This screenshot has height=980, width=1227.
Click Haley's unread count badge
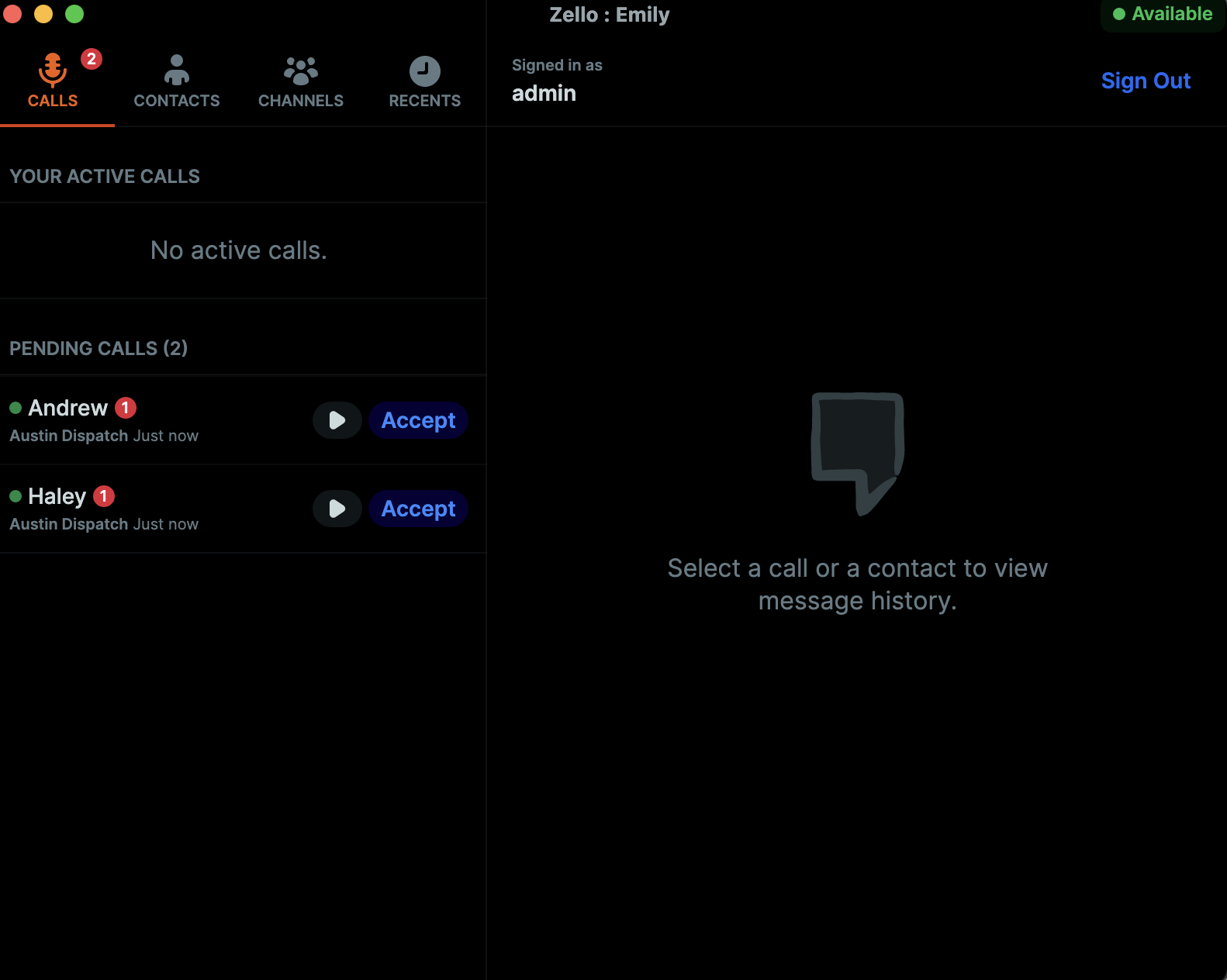click(104, 496)
